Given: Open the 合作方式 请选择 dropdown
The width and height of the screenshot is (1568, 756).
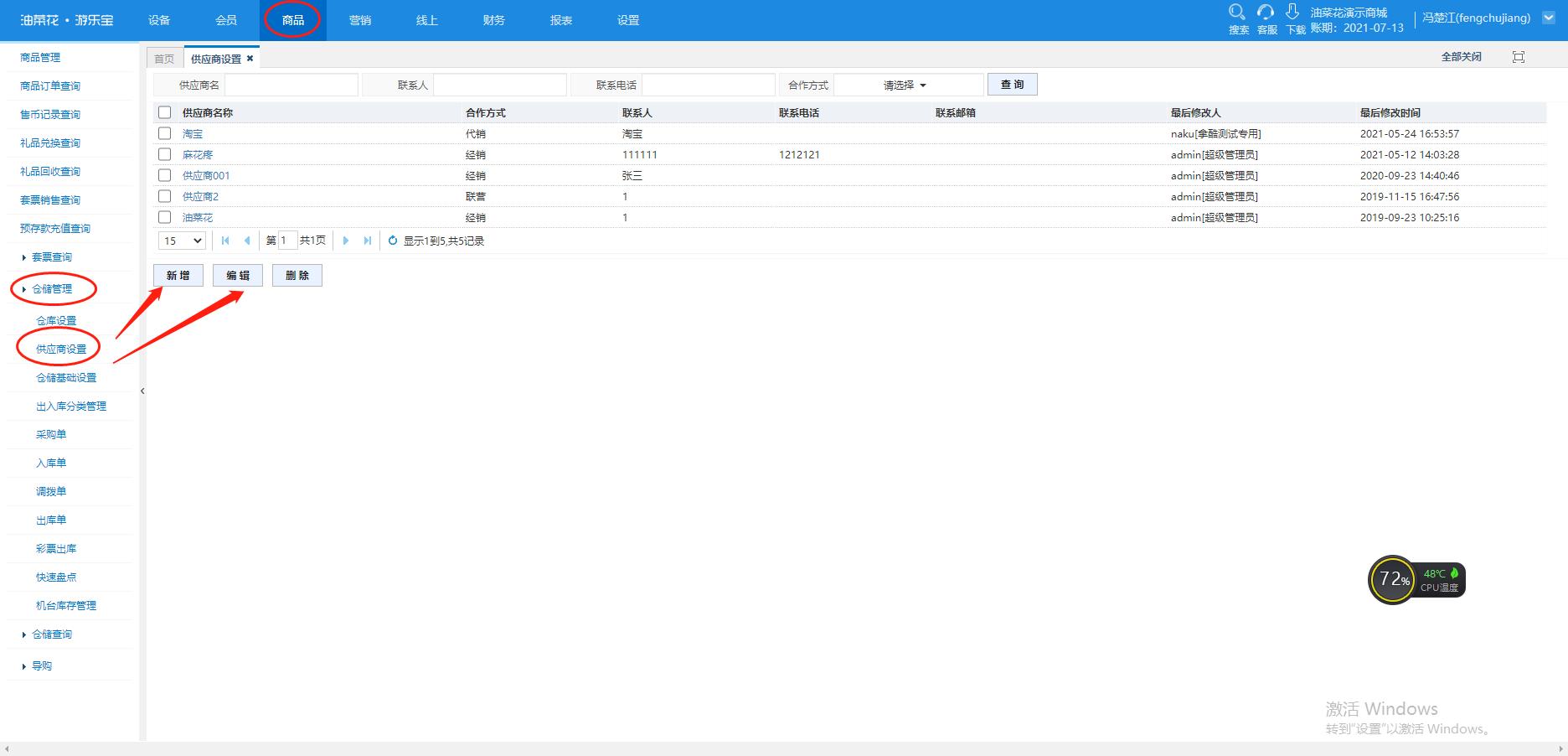Looking at the screenshot, I should (x=908, y=85).
